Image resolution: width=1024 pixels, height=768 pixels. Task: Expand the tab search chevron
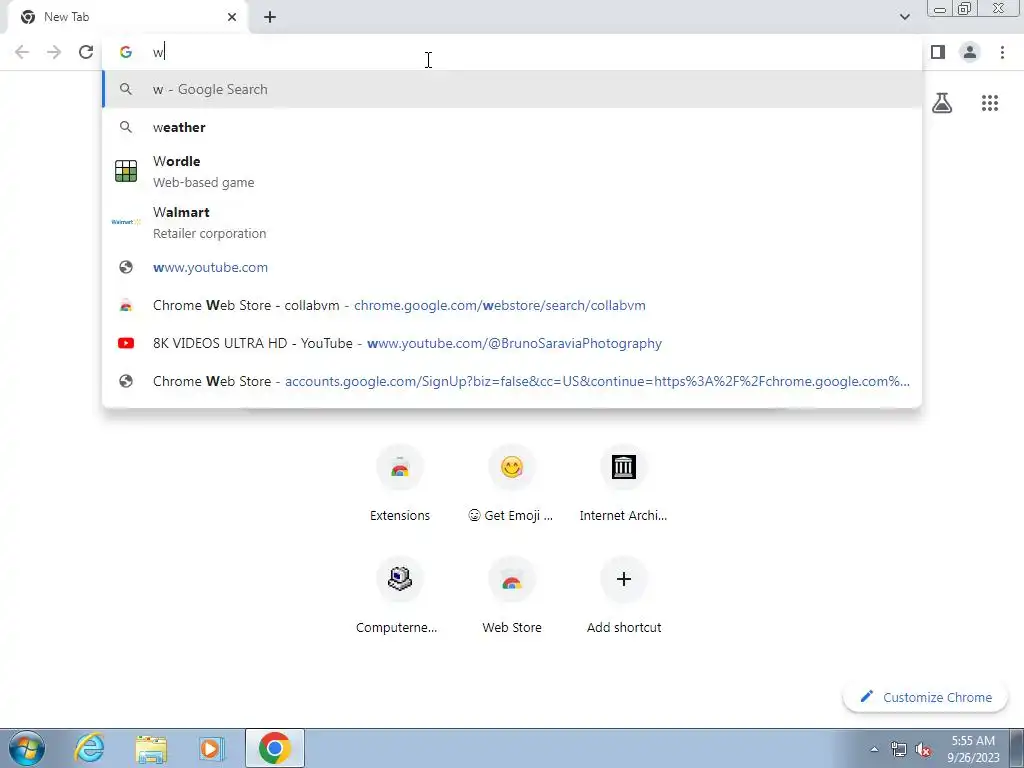[x=904, y=17]
